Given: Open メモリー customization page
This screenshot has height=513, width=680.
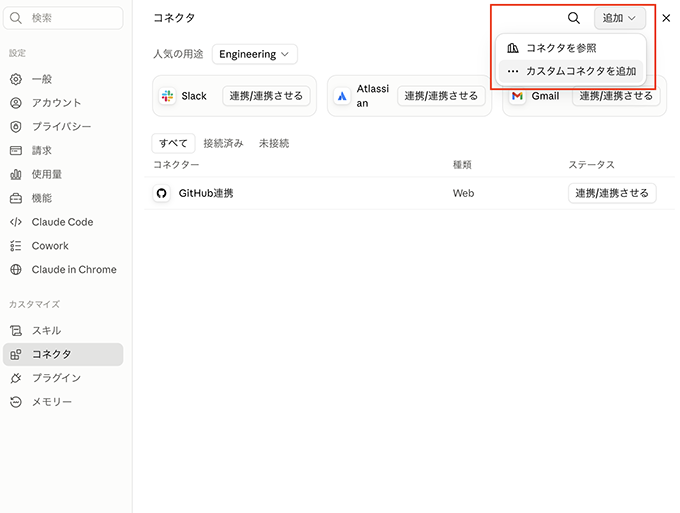Looking at the screenshot, I should [63, 402].
